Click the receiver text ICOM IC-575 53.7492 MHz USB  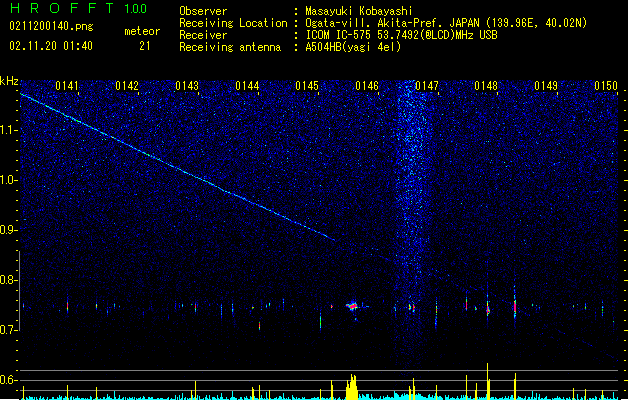tap(401, 35)
